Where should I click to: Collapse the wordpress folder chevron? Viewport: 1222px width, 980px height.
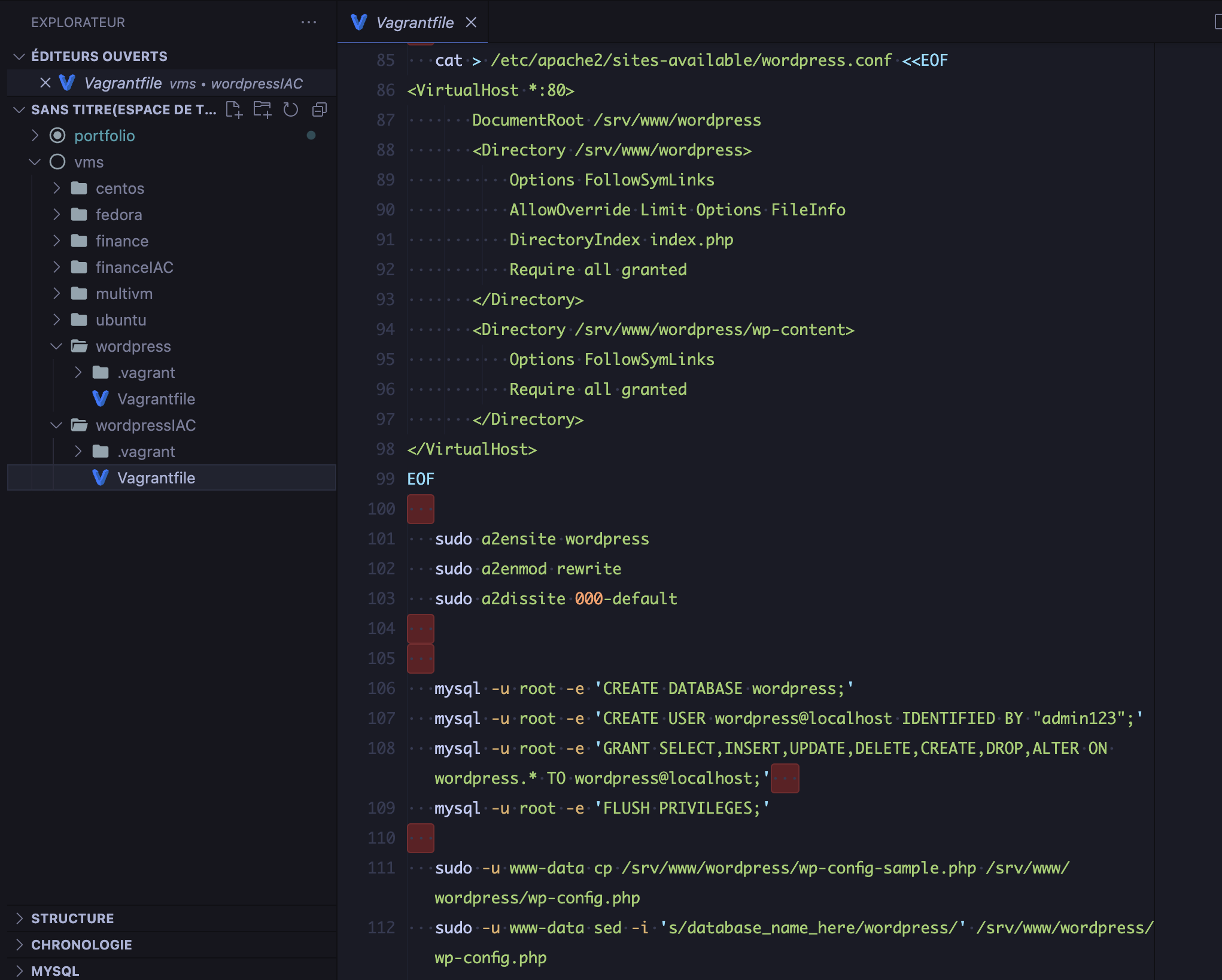point(56,346)
